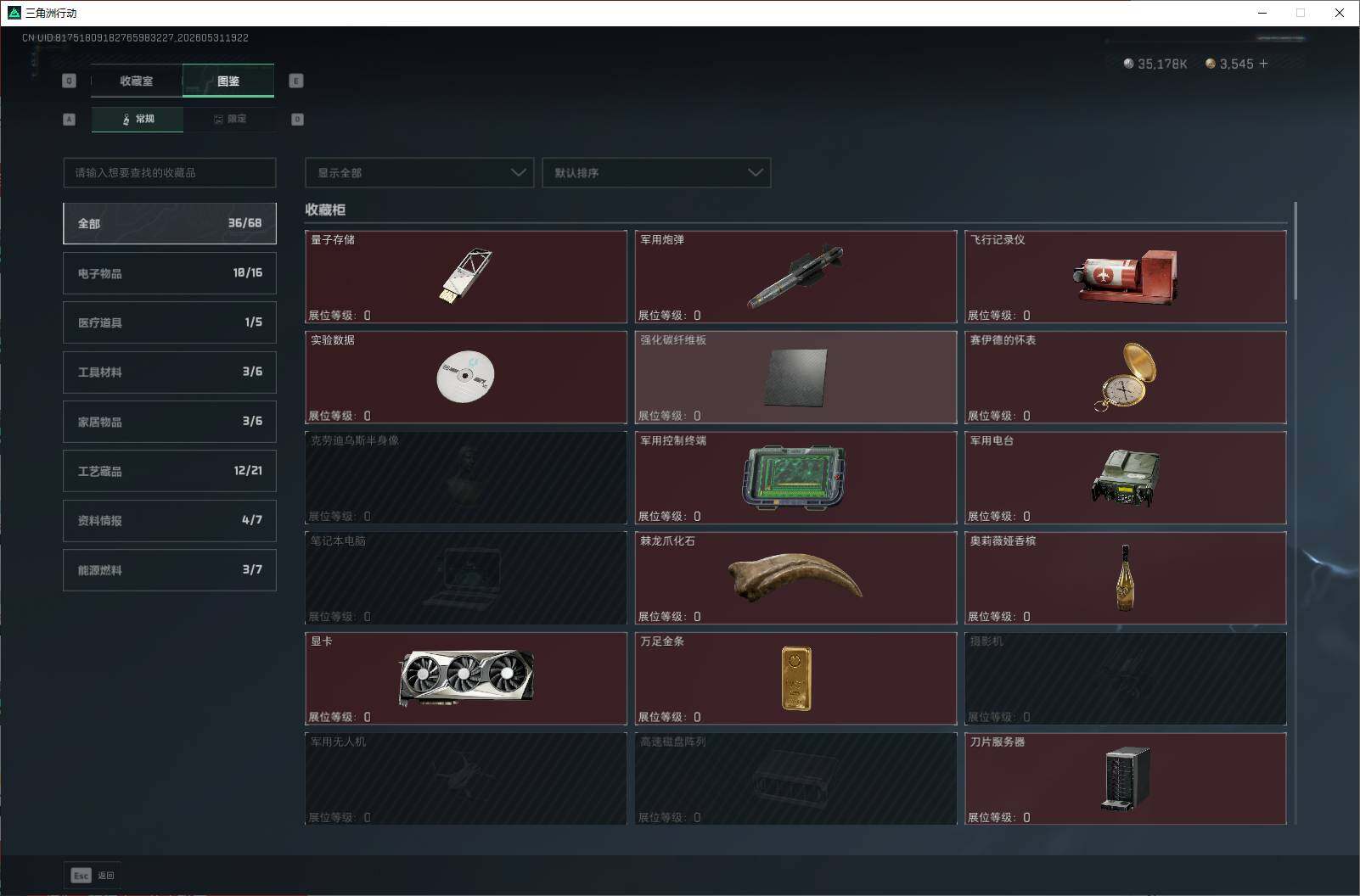The image size is (1360, 896).
Task: Click the 3,545 premium currency coin icon
Action: (1211, 64)
